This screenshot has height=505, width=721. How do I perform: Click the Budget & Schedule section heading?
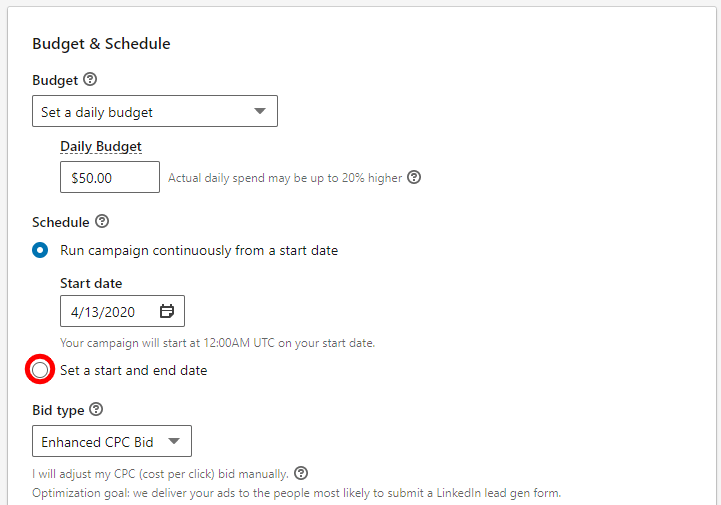click(101, 44)
